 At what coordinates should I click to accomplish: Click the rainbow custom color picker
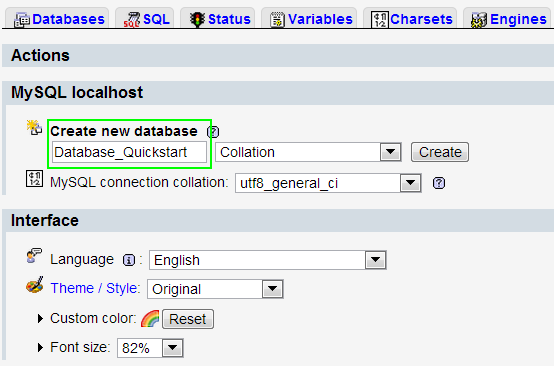[x=150, y=319]
